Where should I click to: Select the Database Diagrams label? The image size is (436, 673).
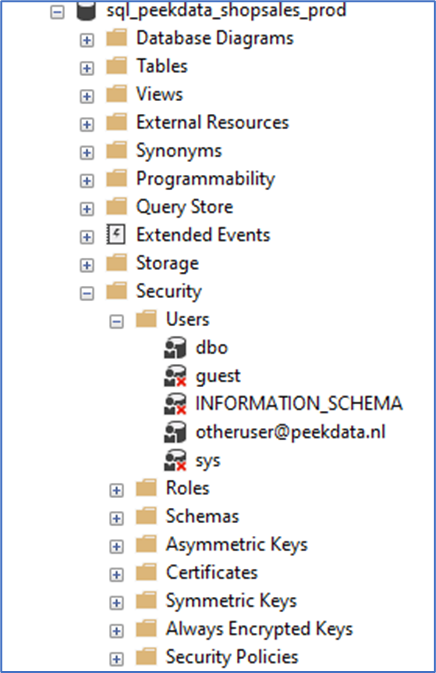[215, 38]
